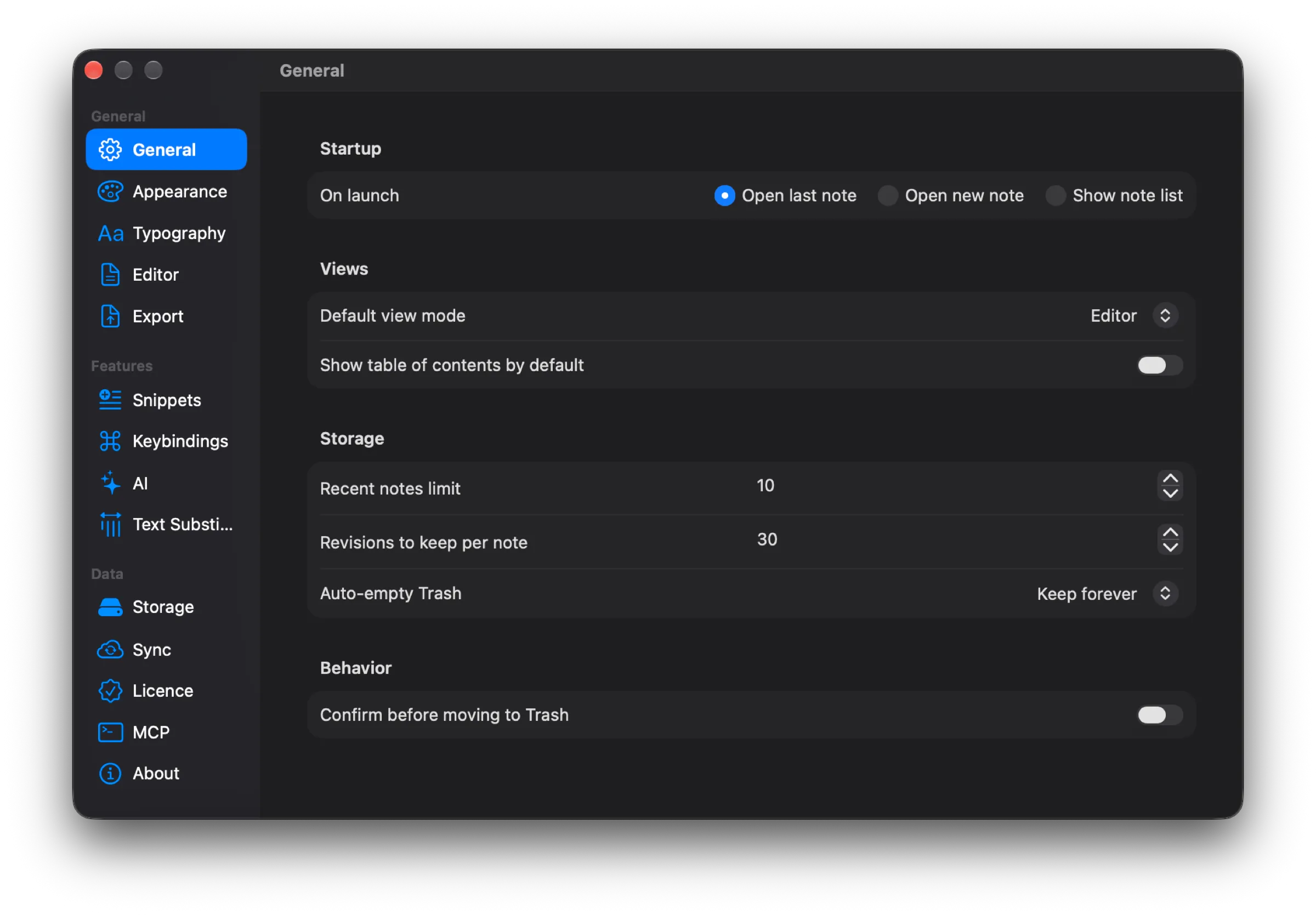Go to the Typography settings section
1316x915 pixels.
tap(166, 233)
